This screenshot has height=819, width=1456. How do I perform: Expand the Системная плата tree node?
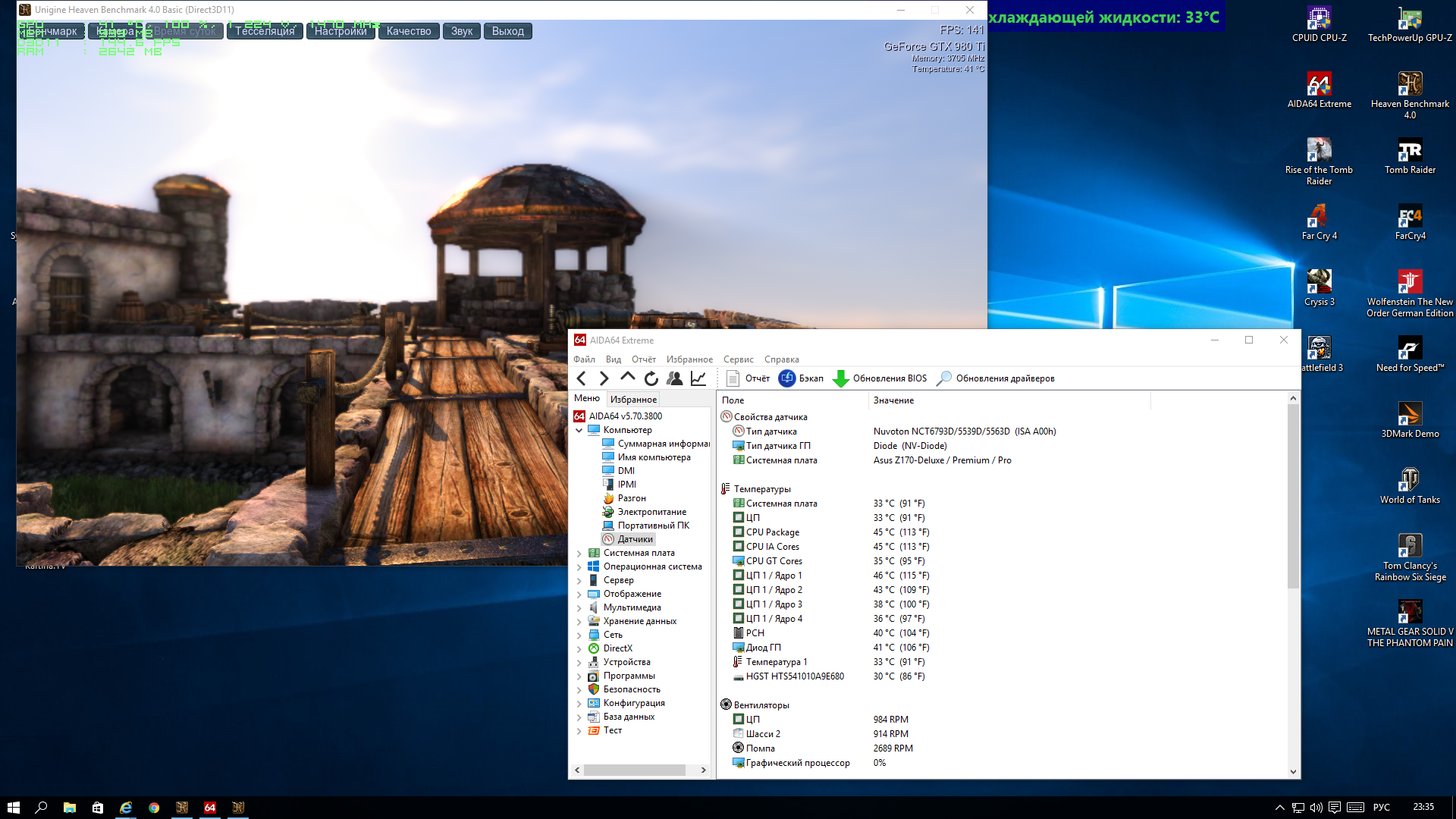click(x=579, y=554)
